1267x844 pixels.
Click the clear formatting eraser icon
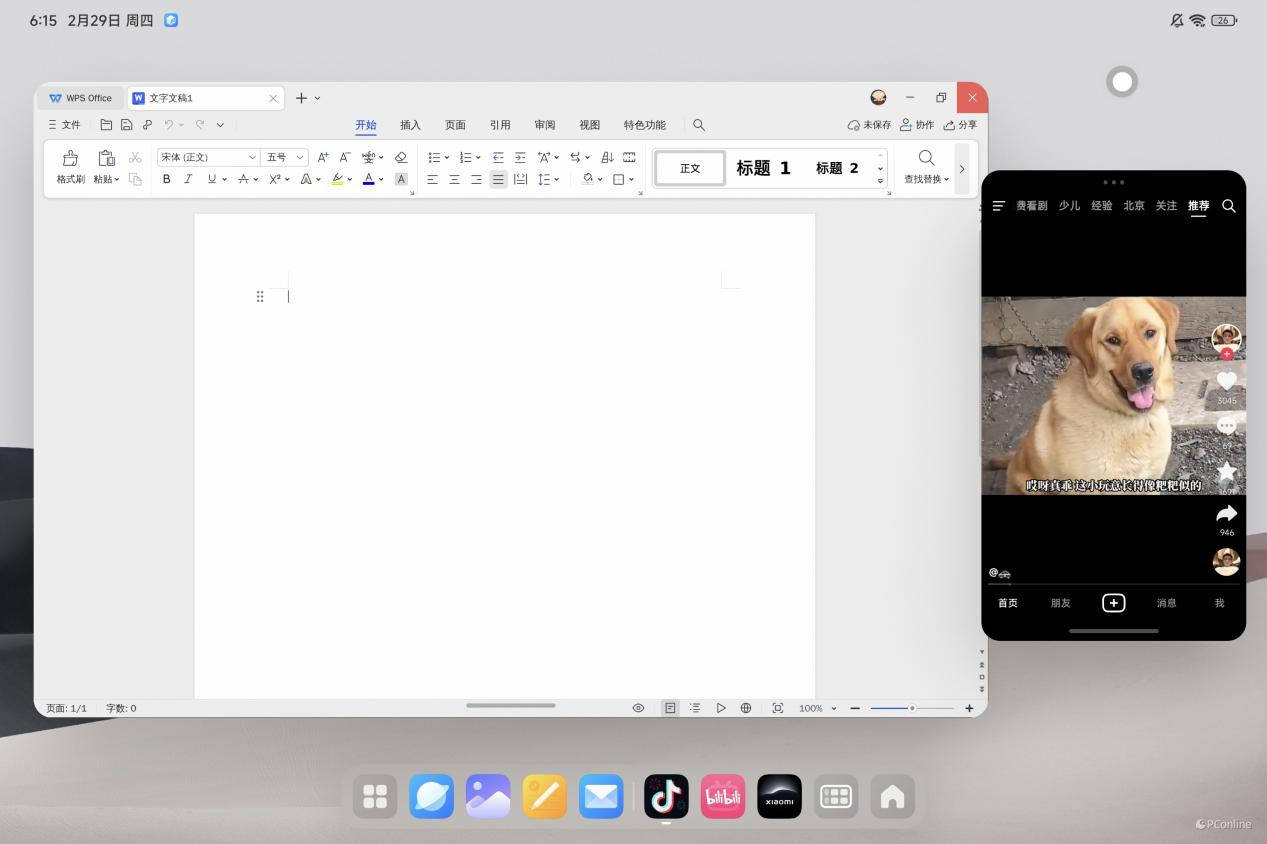coord(401,157)
